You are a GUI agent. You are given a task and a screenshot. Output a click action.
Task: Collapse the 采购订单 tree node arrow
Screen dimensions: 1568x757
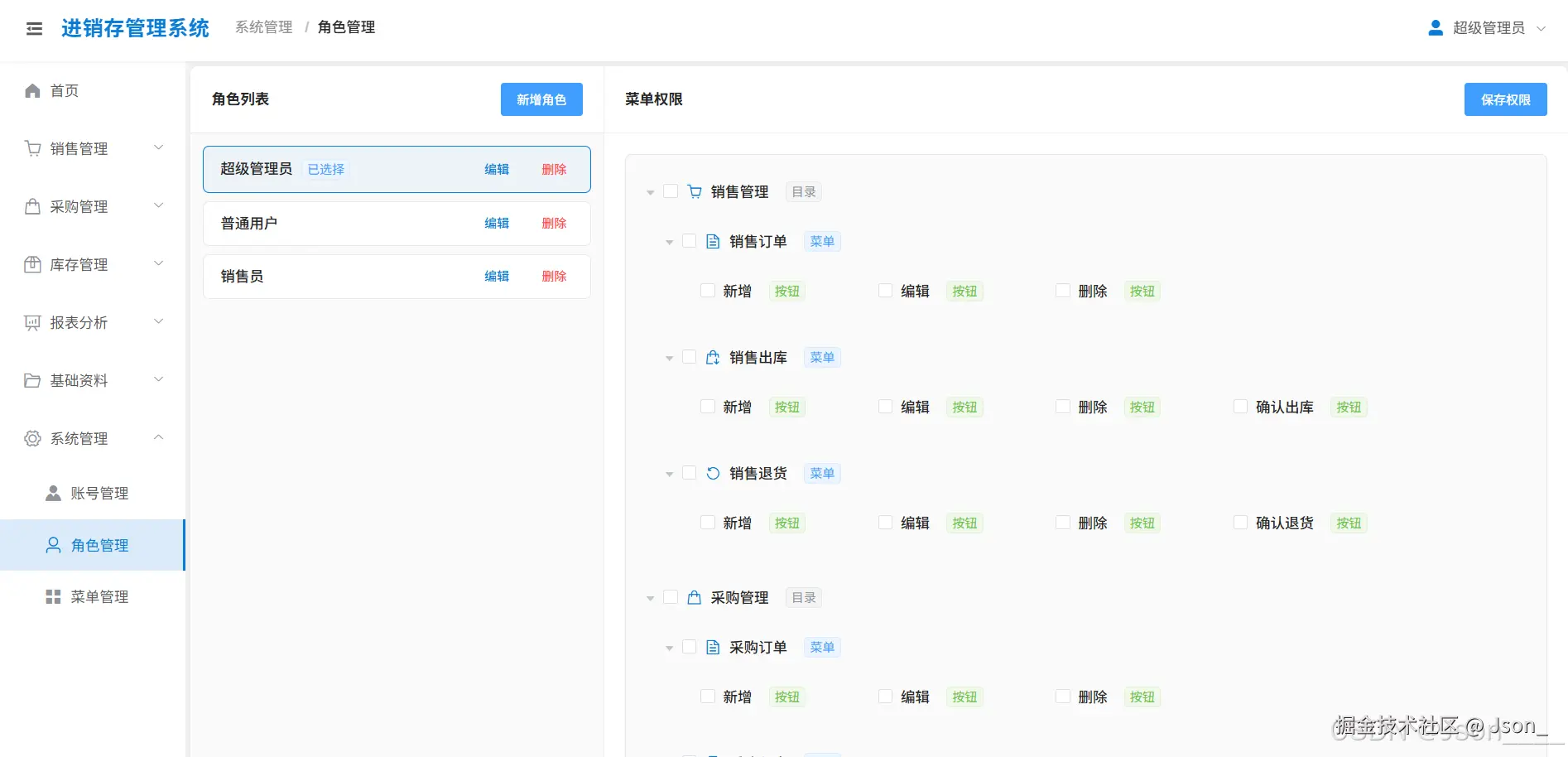click(x=669, y=649)
